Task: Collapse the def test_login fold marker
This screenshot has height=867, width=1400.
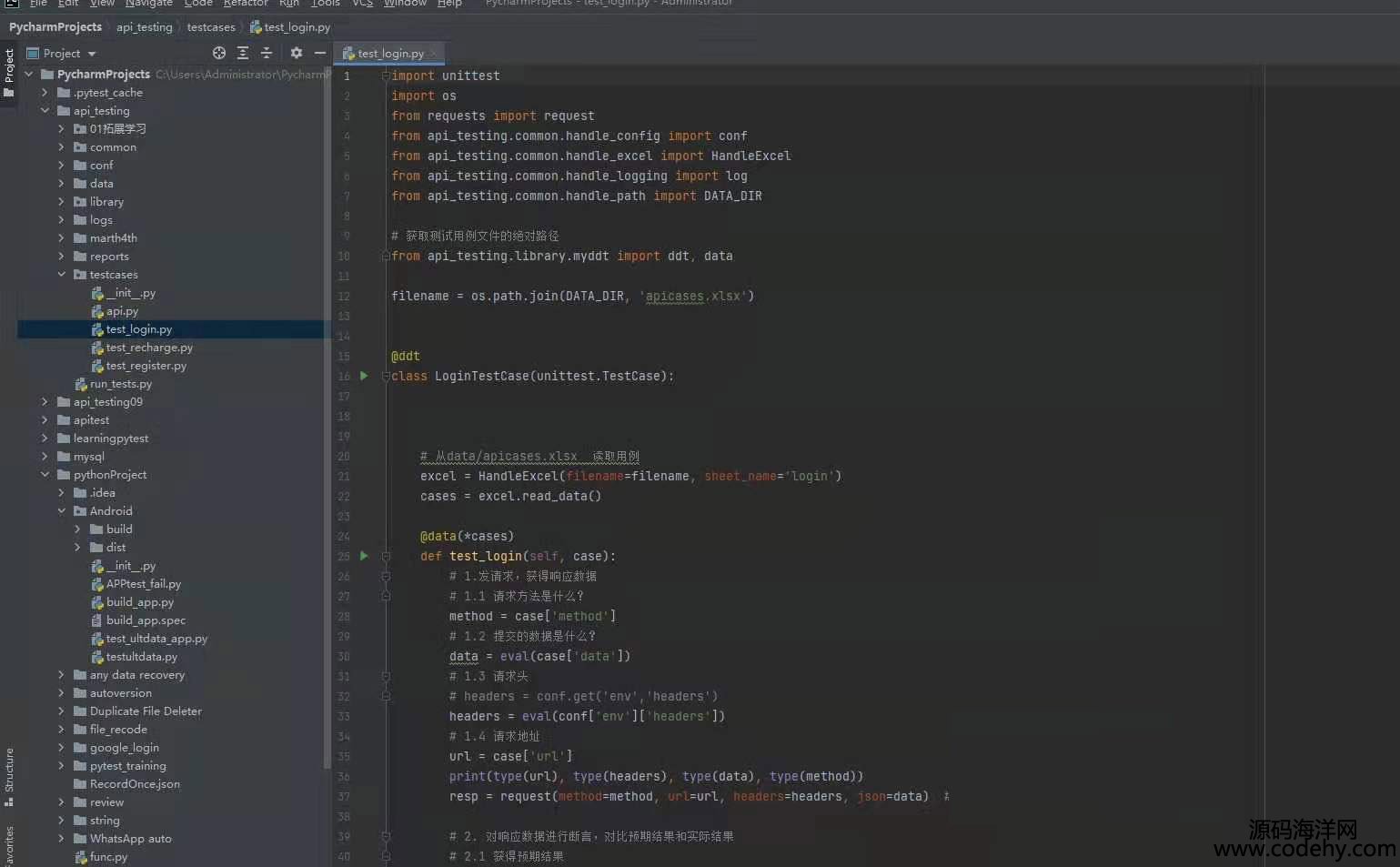Action: [386, 556]
